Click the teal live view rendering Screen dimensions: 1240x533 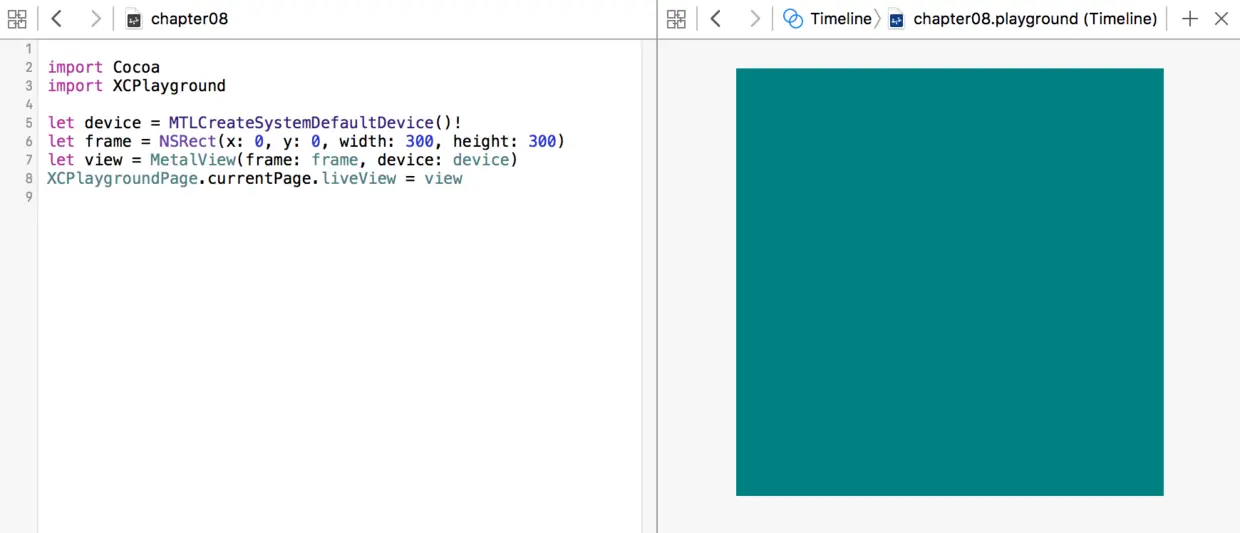(x=950, y=282)
